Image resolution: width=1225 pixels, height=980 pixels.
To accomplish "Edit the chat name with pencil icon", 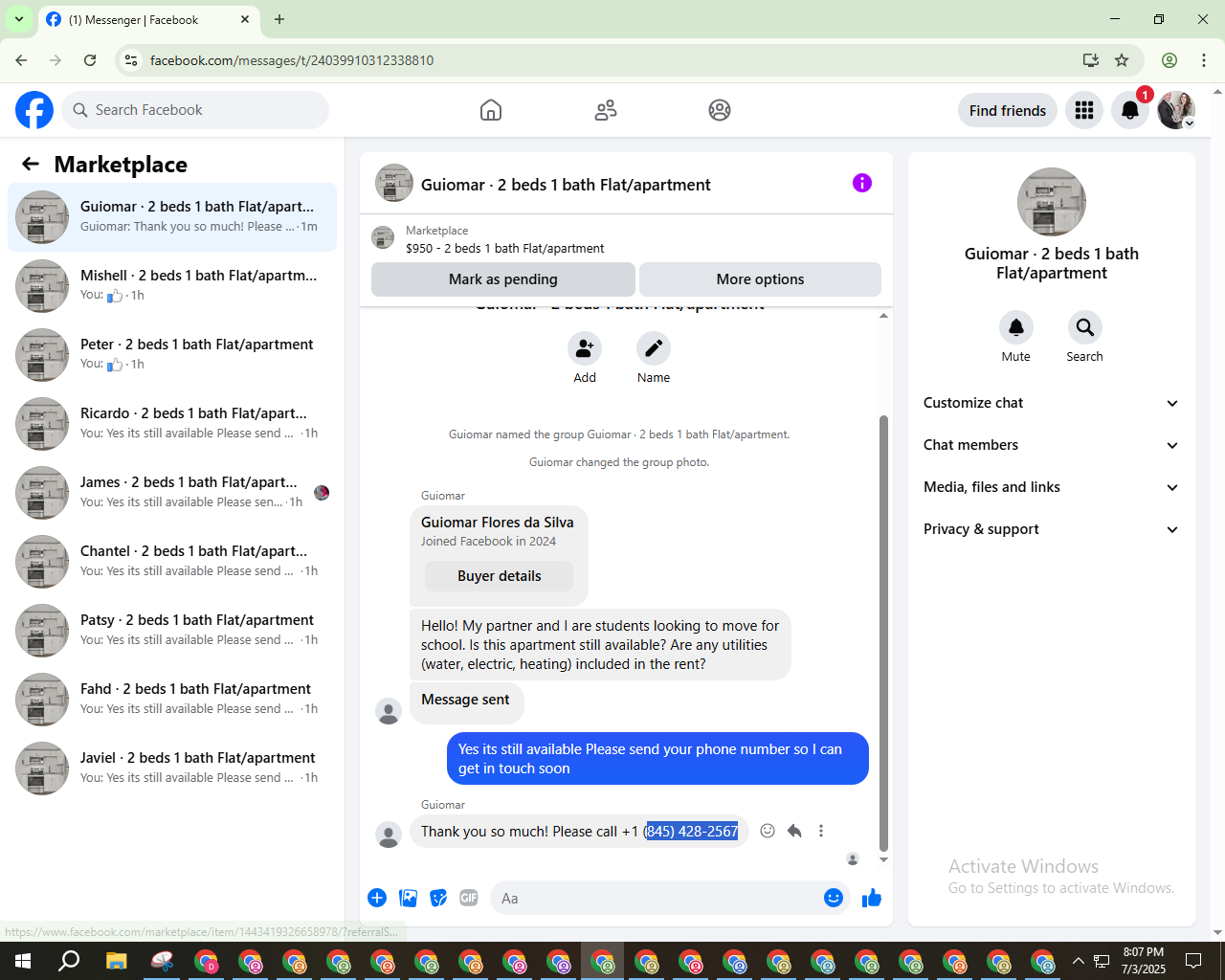I will coord(654,348).
